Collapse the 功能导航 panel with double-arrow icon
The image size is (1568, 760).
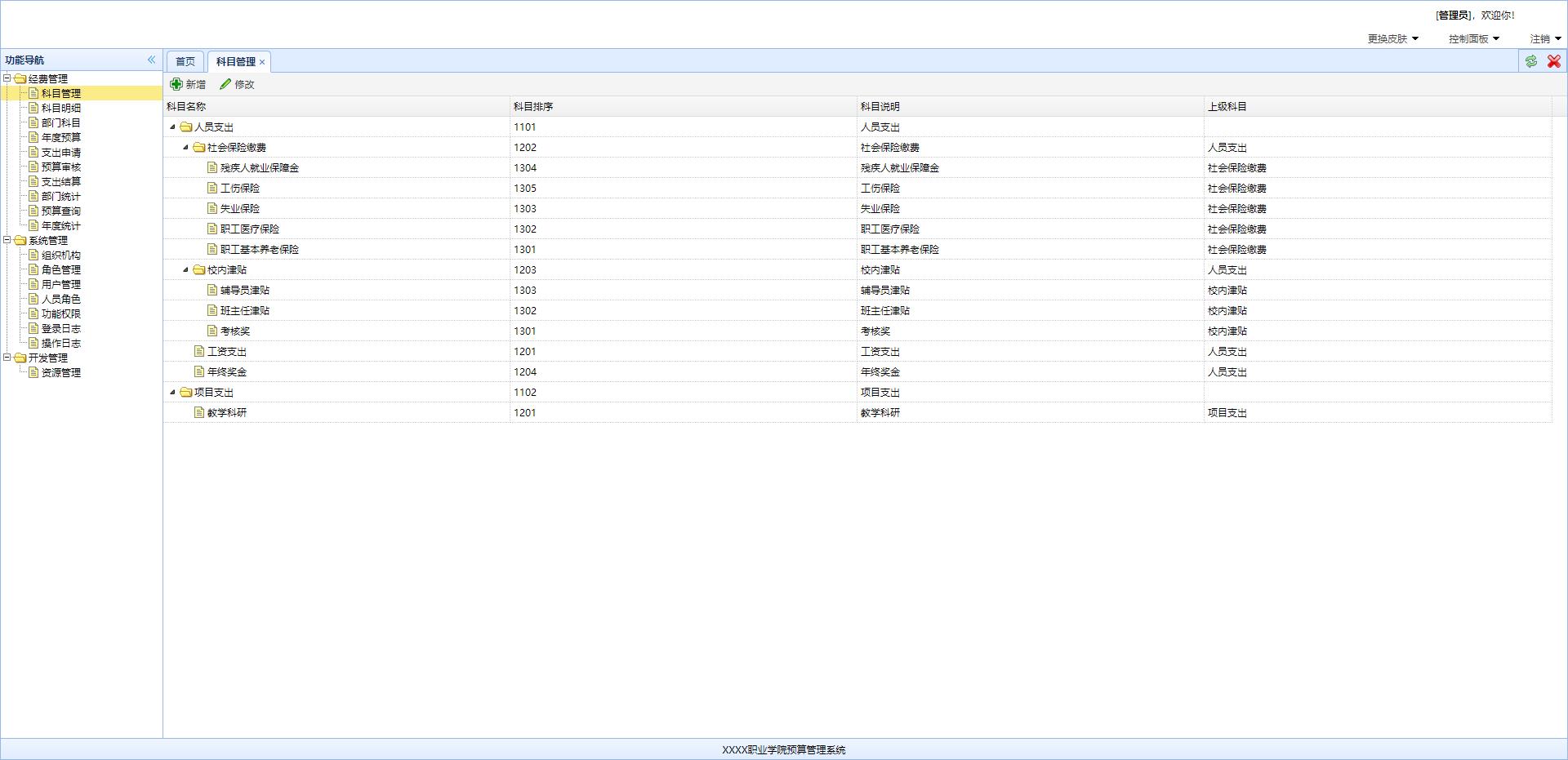151,60
